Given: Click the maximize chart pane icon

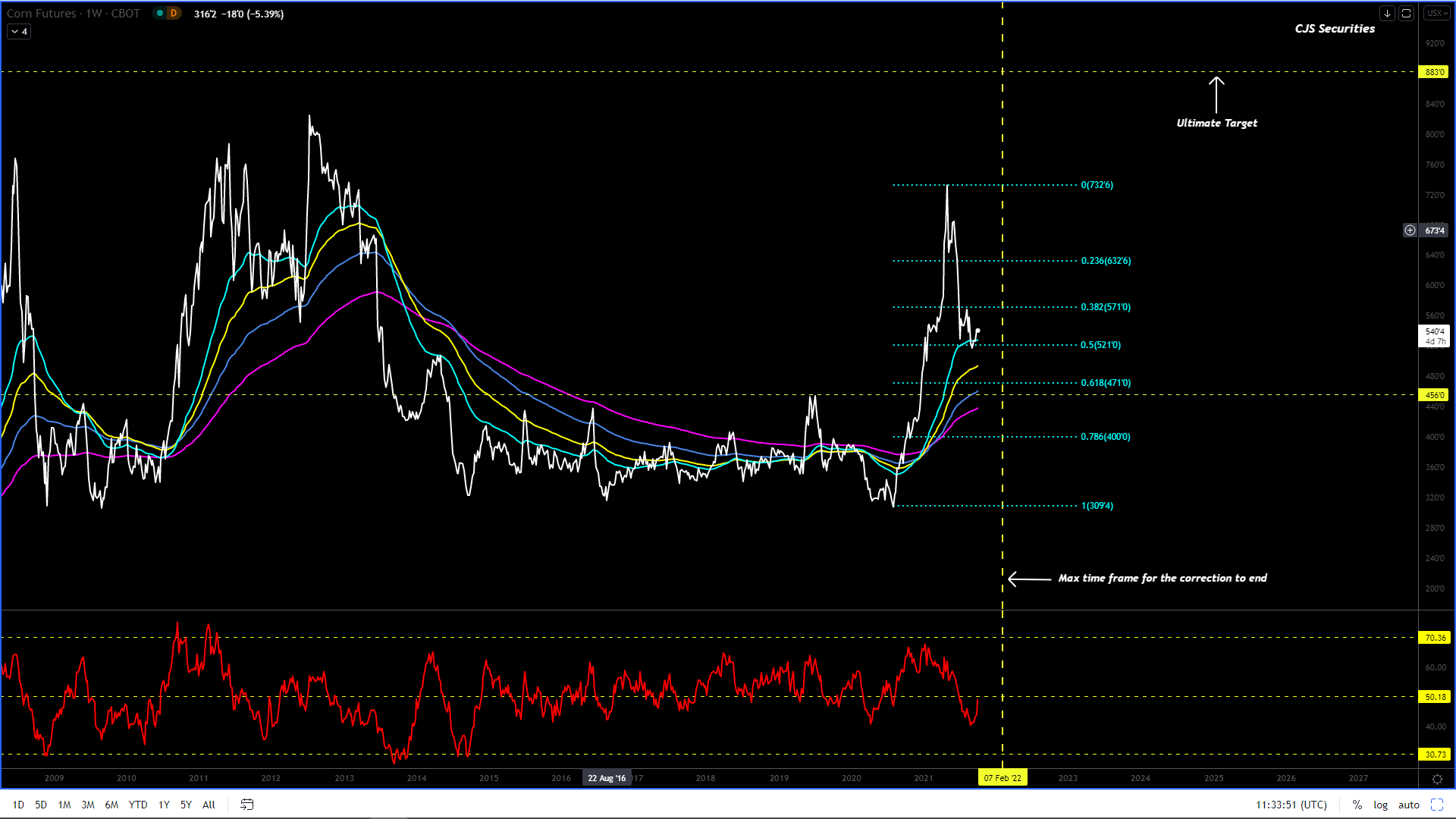Looking at the screenshot, I should [x=1406, y=14].
